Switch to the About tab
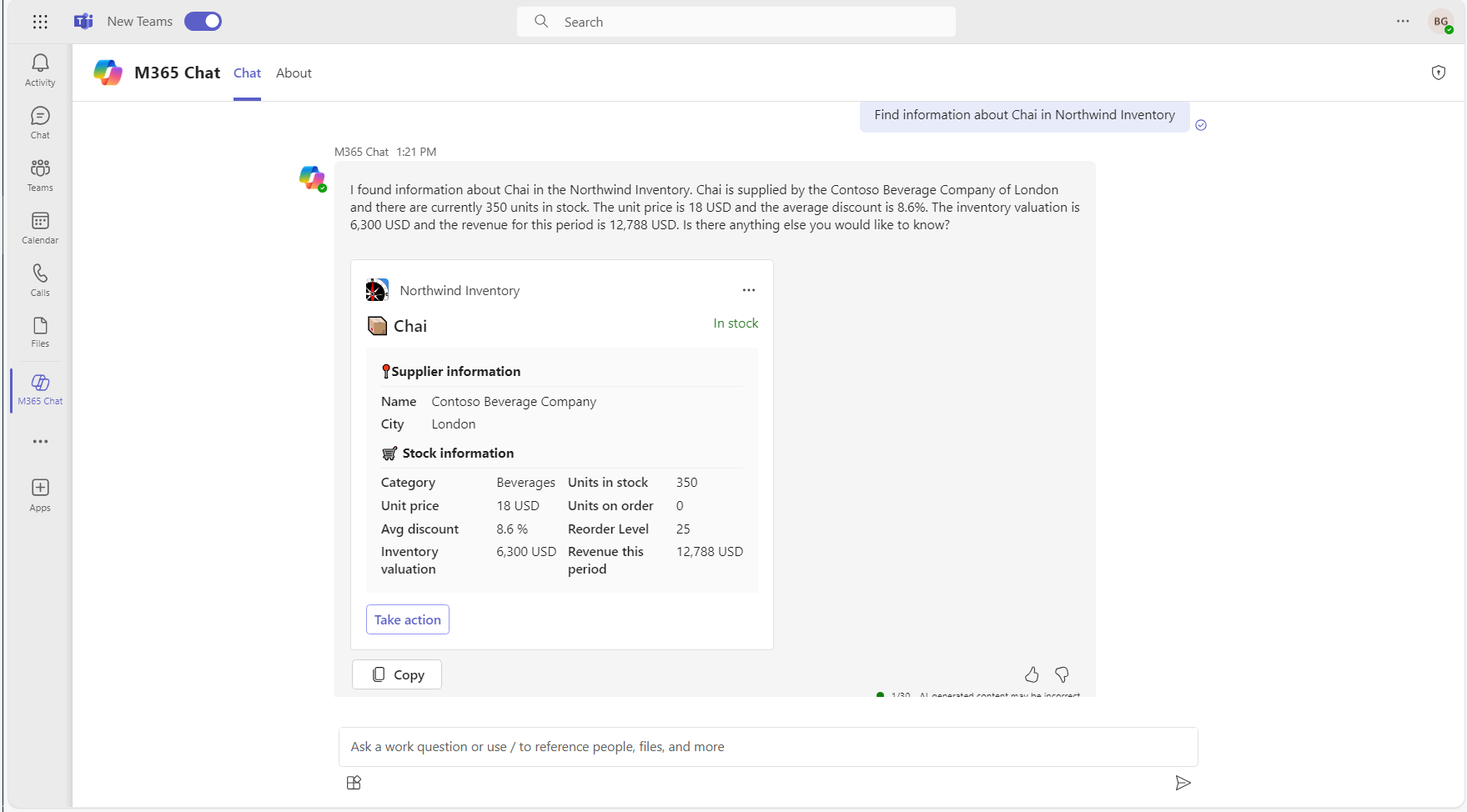Image resolution: width=1467 pixels, height=812 pixels. [294, 73]
